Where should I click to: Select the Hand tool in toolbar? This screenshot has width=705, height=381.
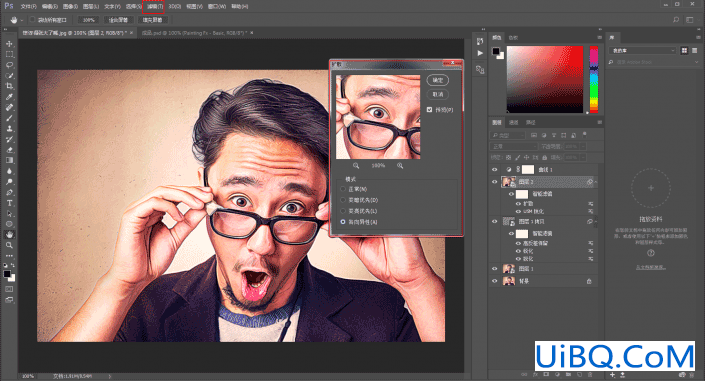point(9,234)
